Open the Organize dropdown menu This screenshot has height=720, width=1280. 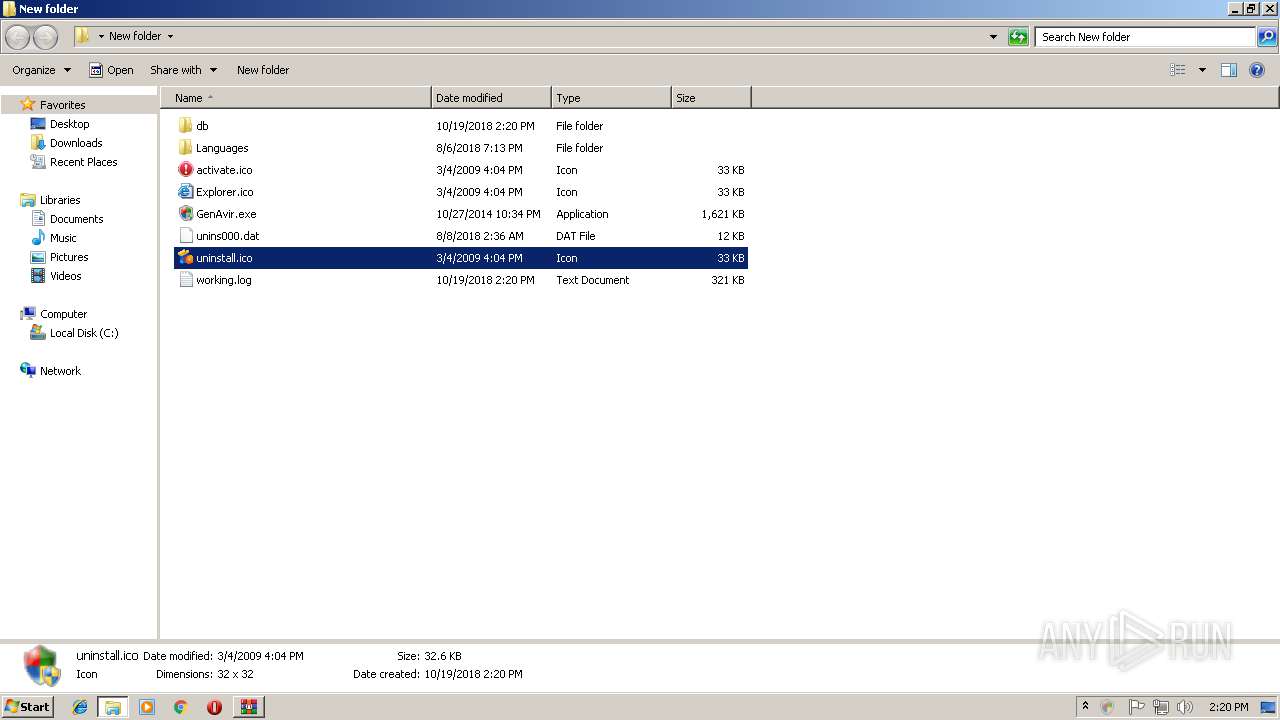41,70
